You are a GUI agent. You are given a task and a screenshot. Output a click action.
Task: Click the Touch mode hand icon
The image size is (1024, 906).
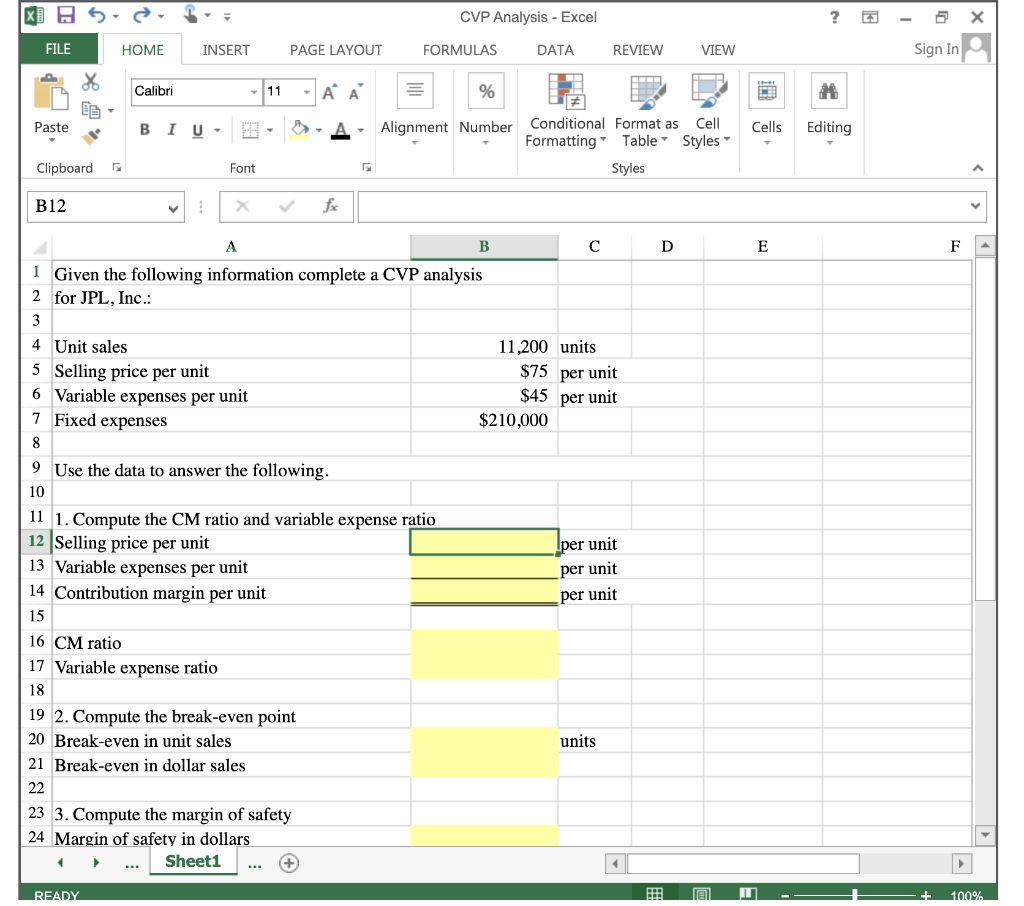190,14
